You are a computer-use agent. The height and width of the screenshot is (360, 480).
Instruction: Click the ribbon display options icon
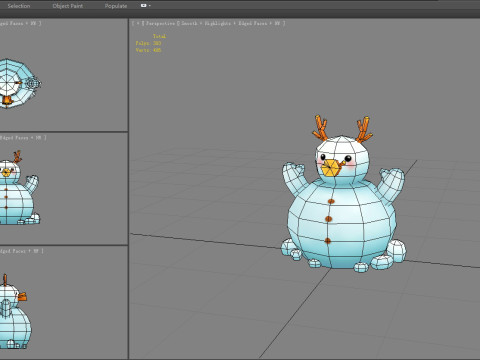point(144,6)
